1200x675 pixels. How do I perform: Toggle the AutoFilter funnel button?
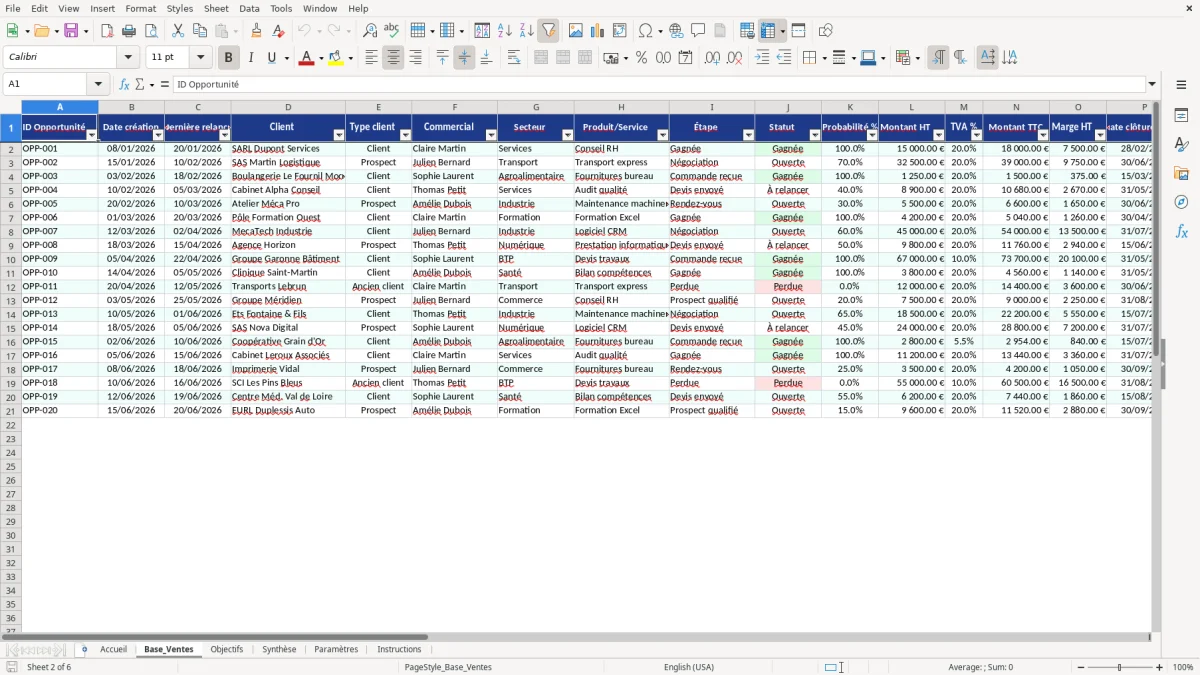click(548, 31)
